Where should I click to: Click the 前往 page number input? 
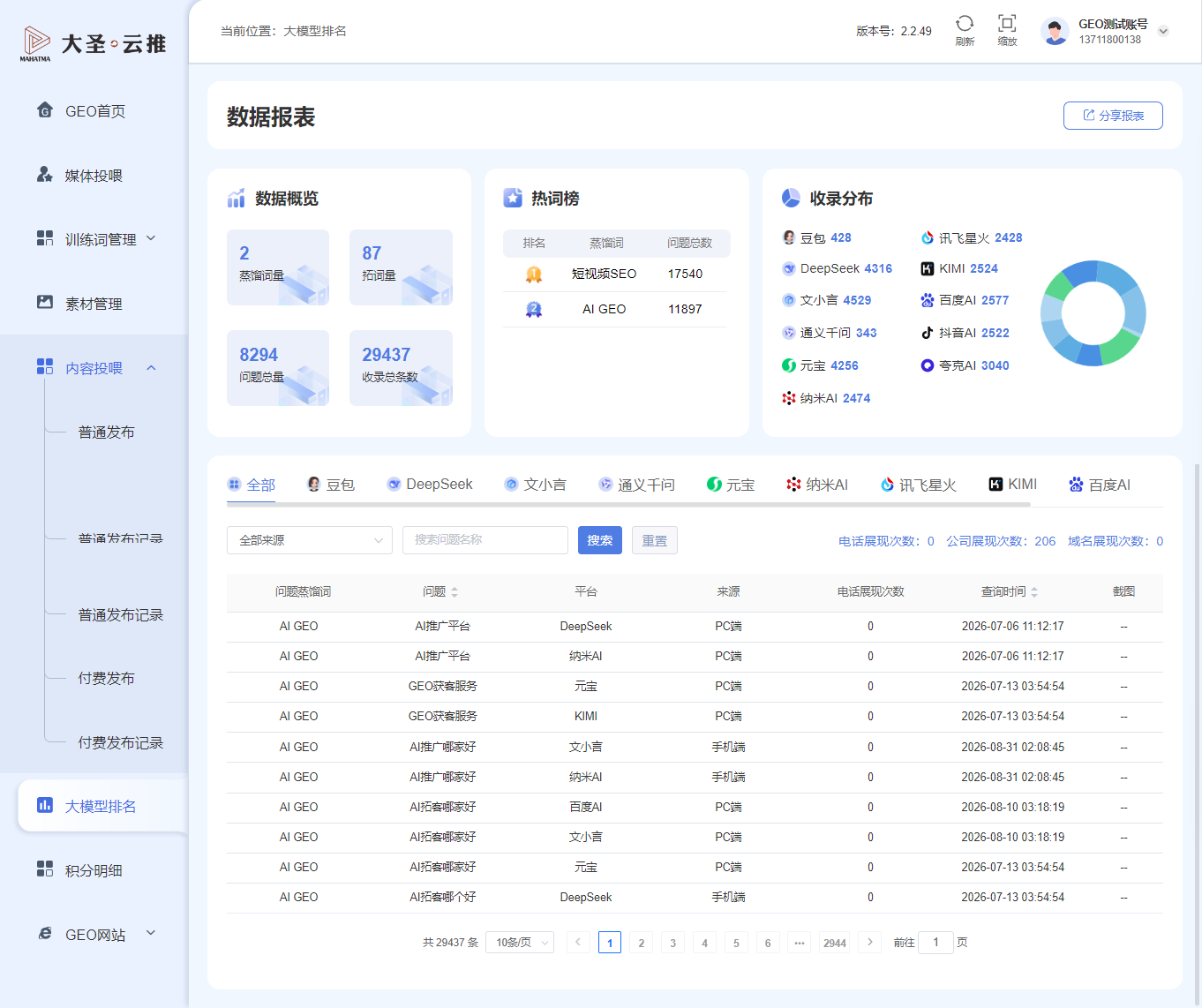[x=935, y=943]
